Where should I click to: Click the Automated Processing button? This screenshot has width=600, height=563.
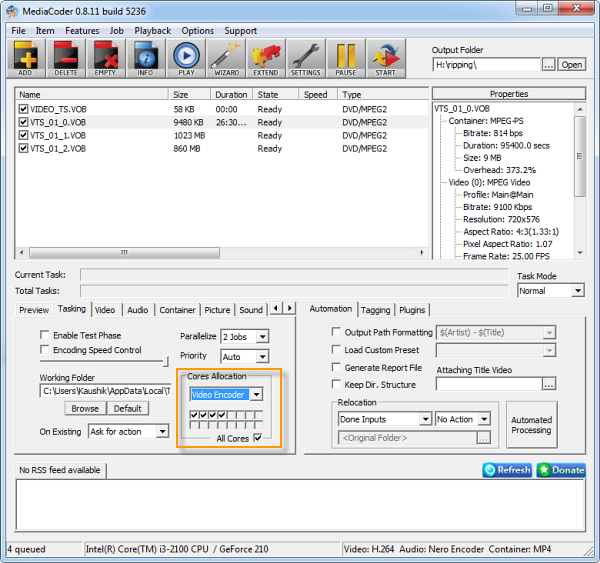coord(531,425)
